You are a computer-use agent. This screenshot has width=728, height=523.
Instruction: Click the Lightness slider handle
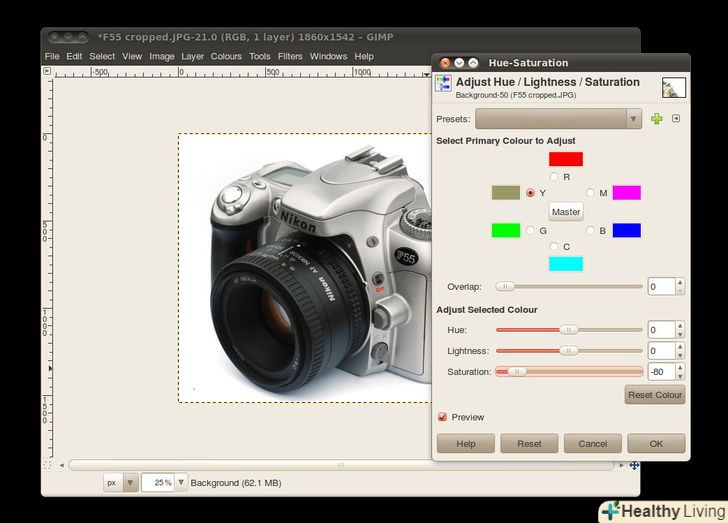click(568, 351)
